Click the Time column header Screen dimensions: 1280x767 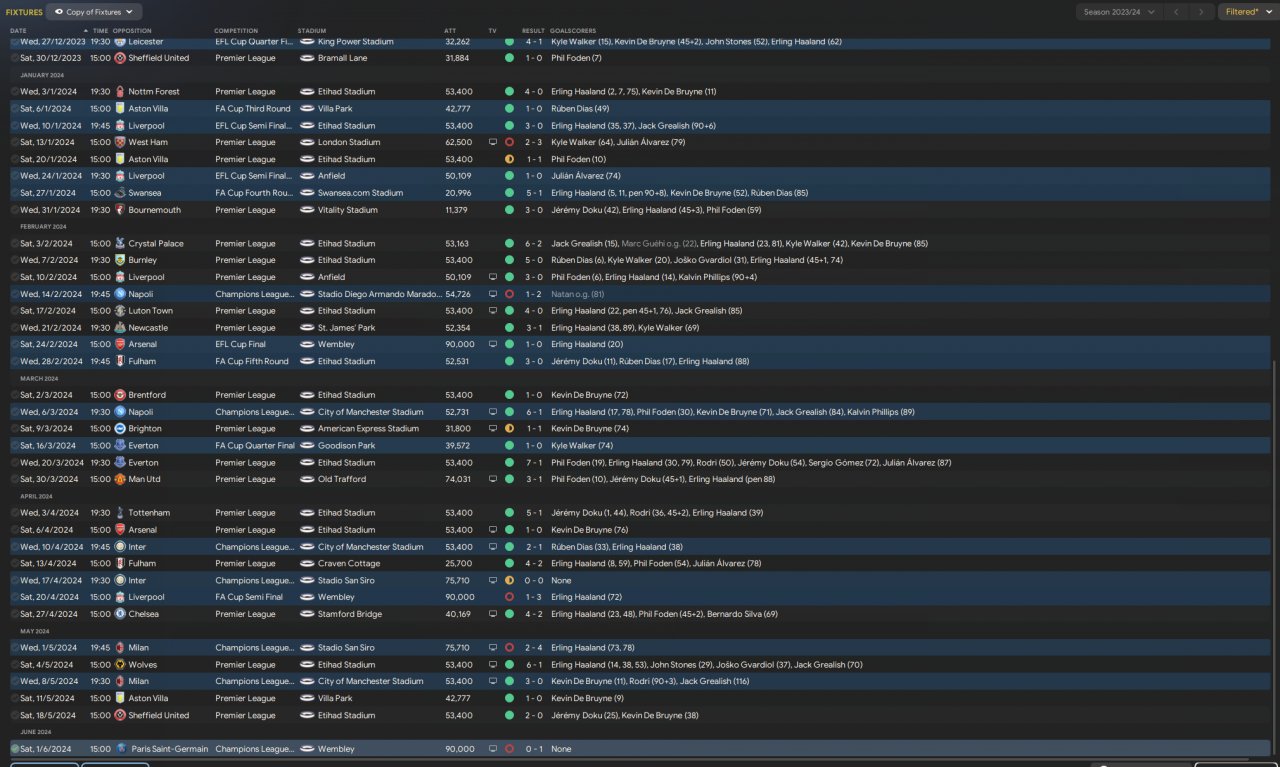100,31
